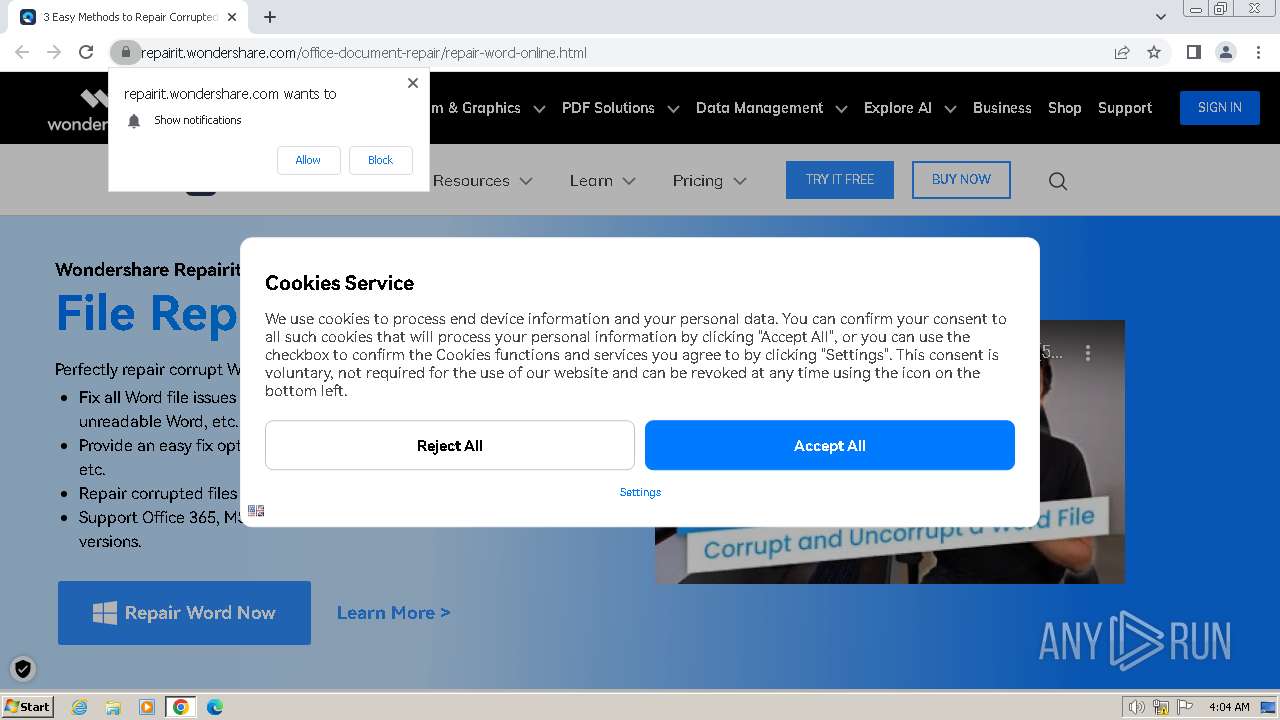Click the URL in the address bar
Viewport: 1280px width, 720px height.
[x=364, y=52]
